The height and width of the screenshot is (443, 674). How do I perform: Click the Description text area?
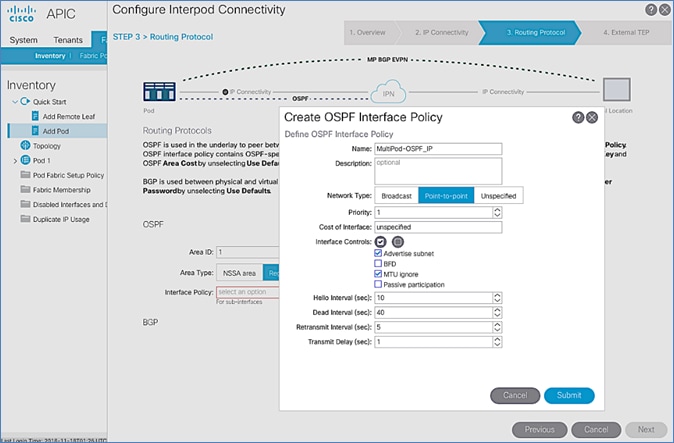pos(438,171)
